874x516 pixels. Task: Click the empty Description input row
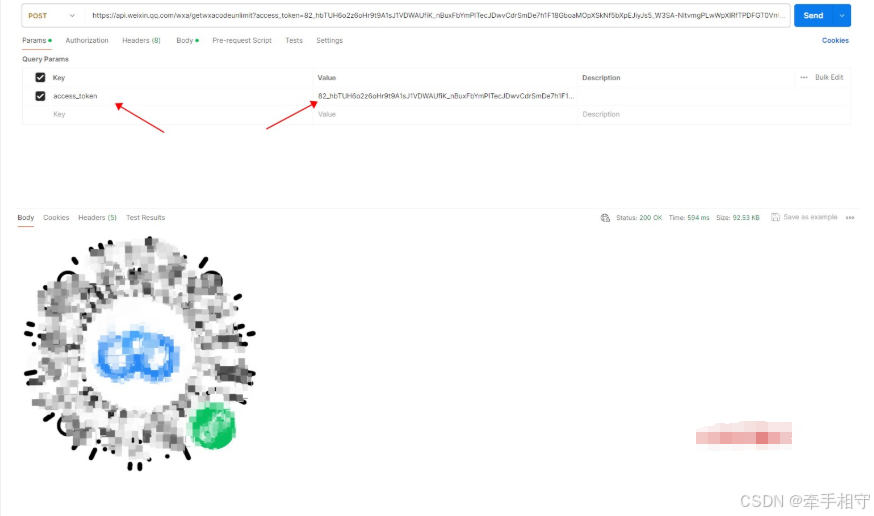point(713,114)
